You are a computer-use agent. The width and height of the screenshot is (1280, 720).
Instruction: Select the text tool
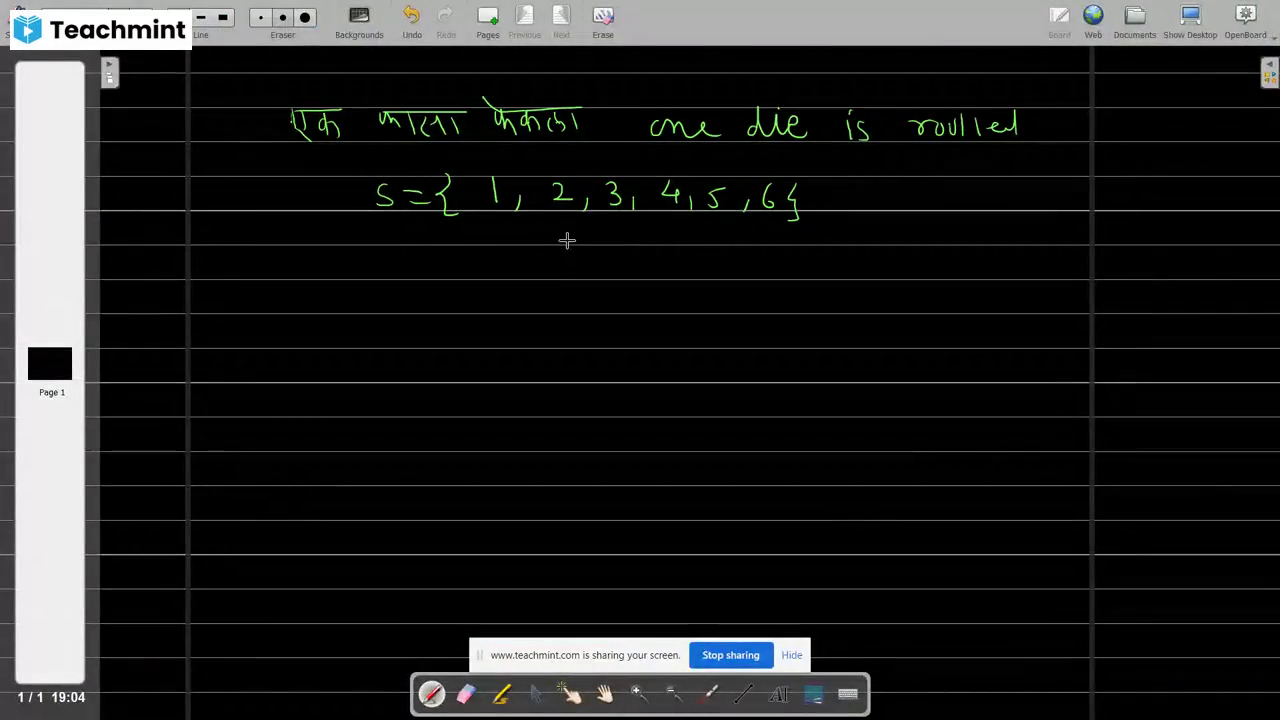click(778, 694)
